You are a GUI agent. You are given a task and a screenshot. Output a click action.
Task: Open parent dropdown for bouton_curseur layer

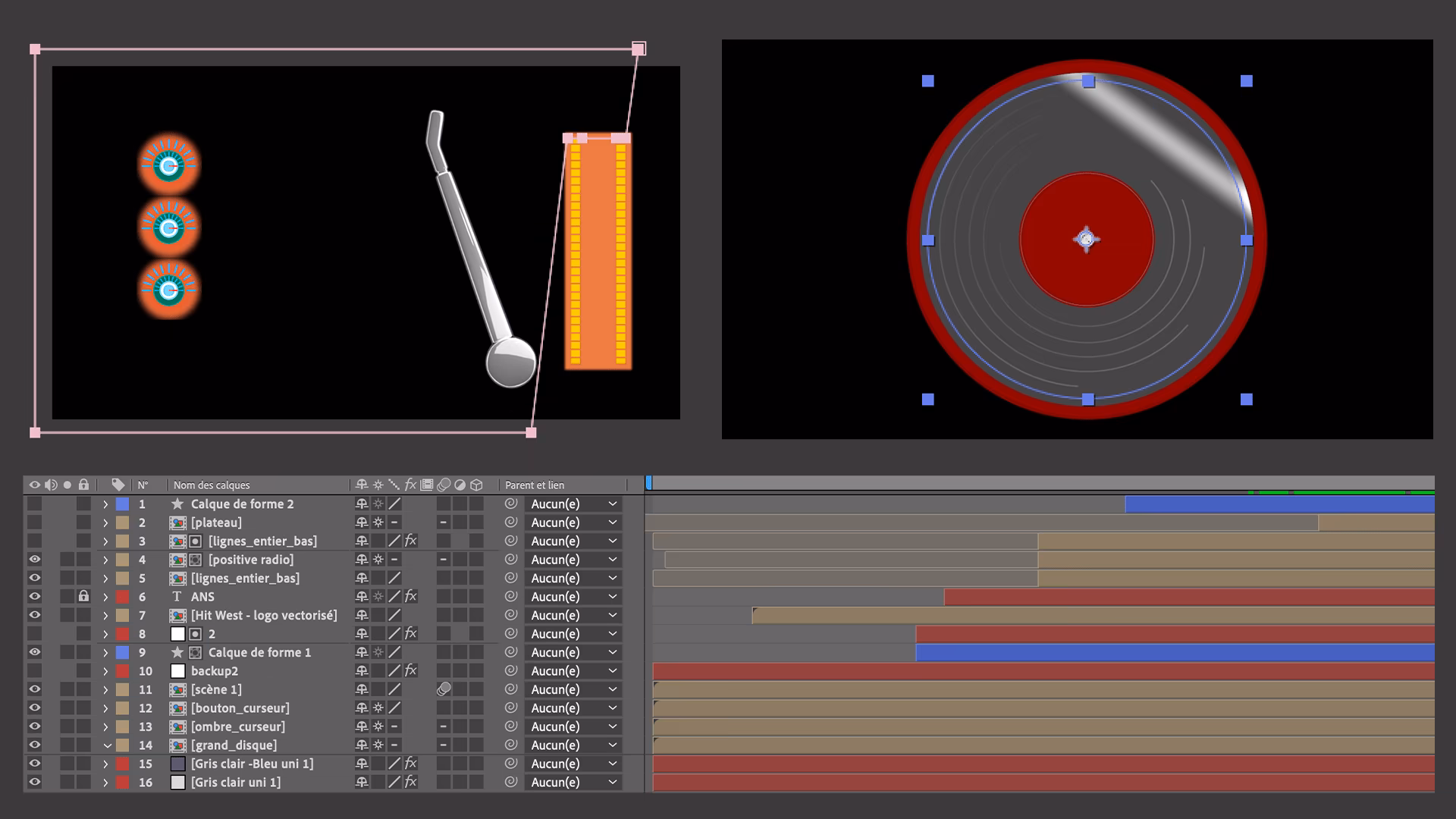573,708
